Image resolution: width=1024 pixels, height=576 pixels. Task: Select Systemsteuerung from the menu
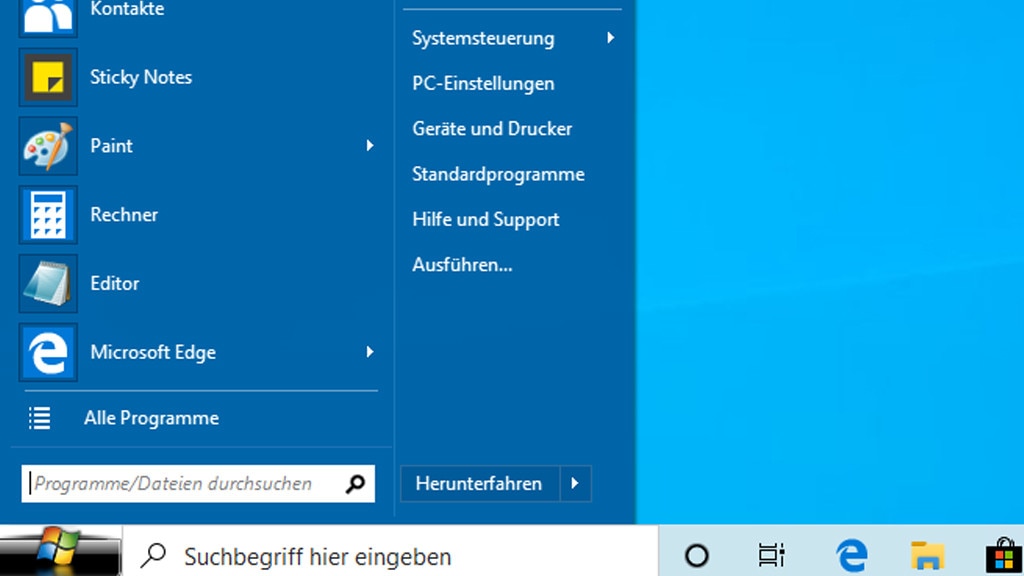point(483,38)
